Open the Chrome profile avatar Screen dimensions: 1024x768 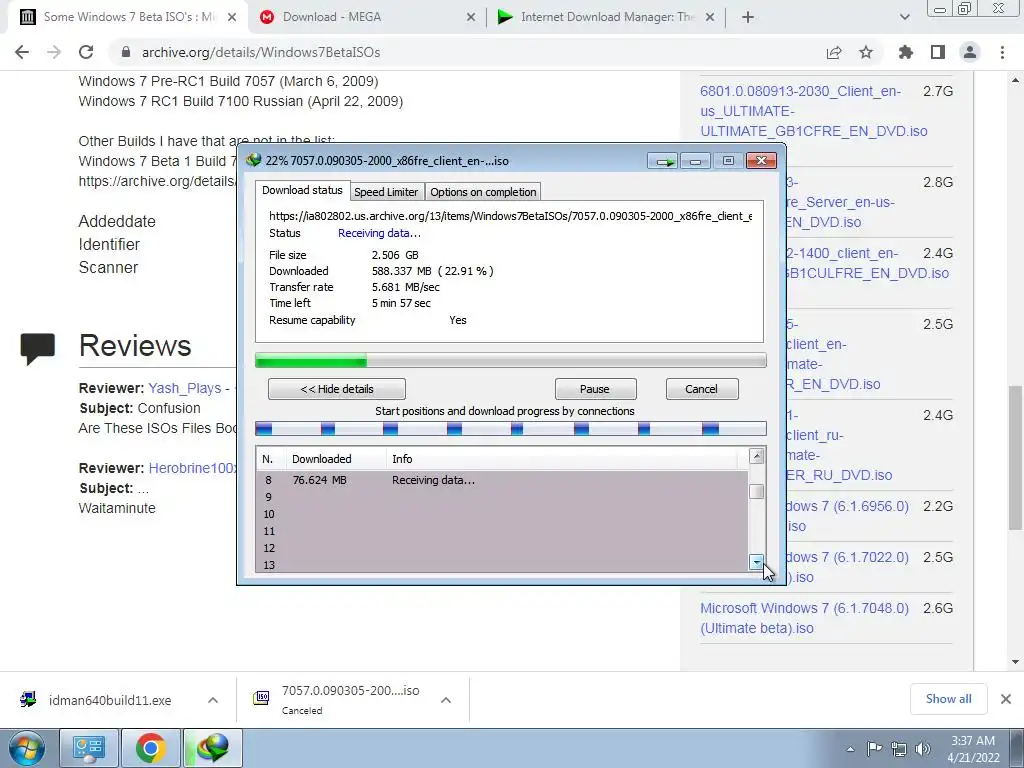(970, 52)
